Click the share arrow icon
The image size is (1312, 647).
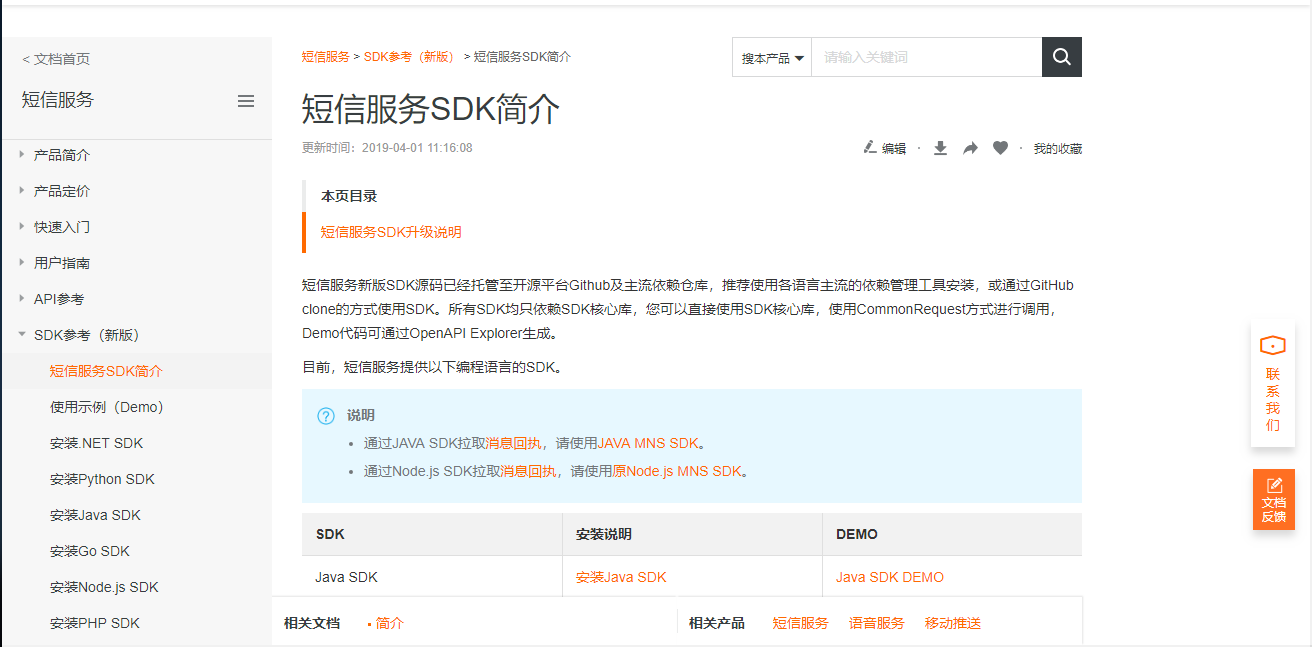969,148
